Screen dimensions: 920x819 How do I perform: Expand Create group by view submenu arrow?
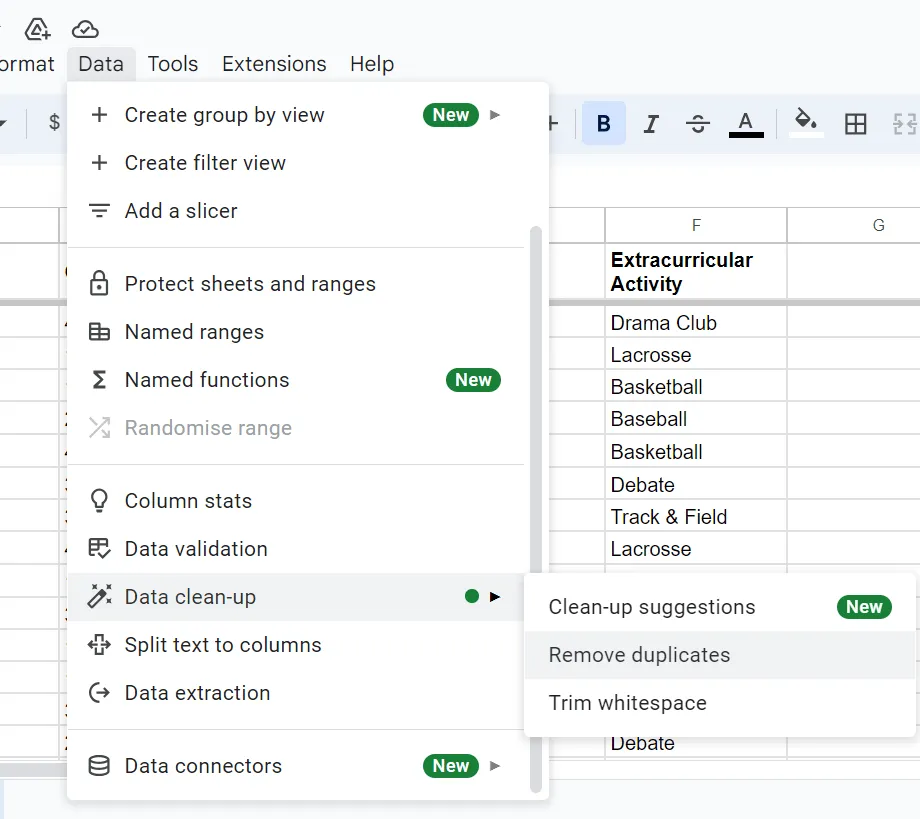495,115
